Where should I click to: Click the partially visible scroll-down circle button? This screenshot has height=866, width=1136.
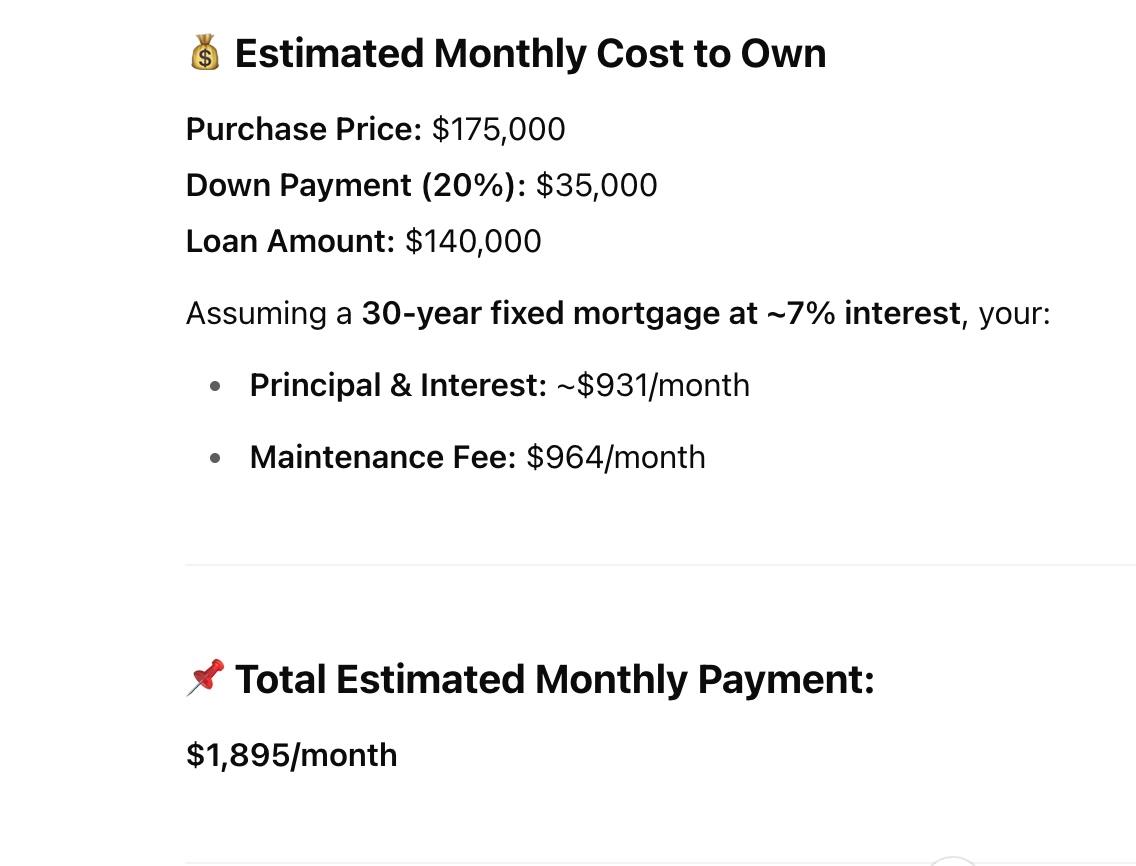[952, 861]
